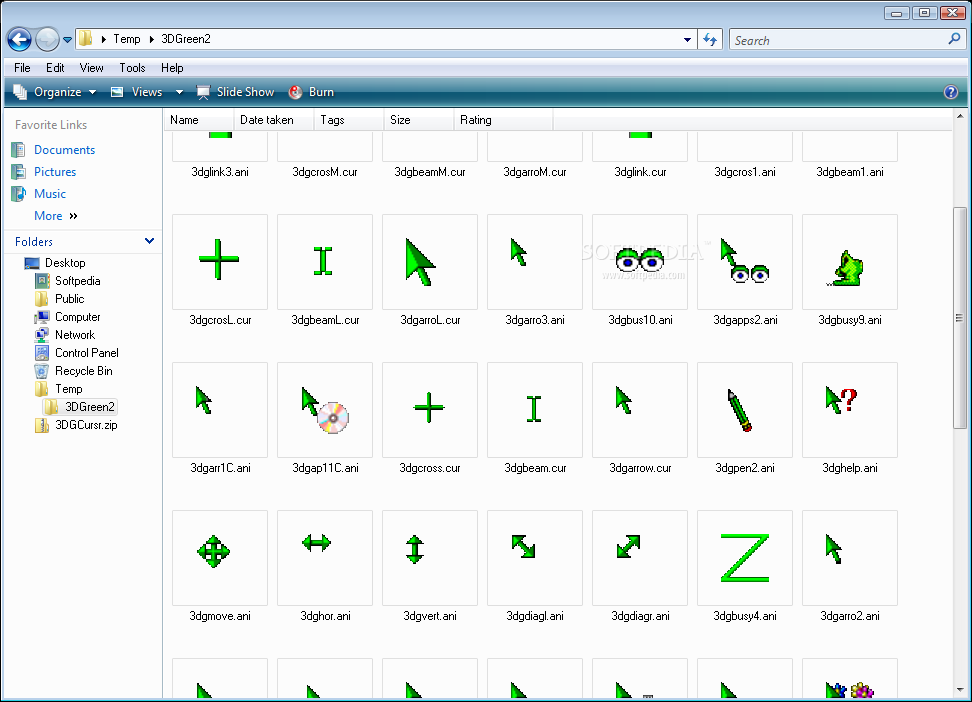
Task: Open the Edit menu
Action: click(x=55, y=68)
